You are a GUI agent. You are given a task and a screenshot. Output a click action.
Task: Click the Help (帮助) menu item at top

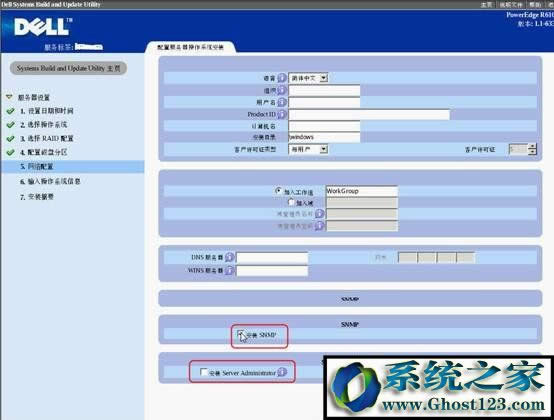pos(535,5)
